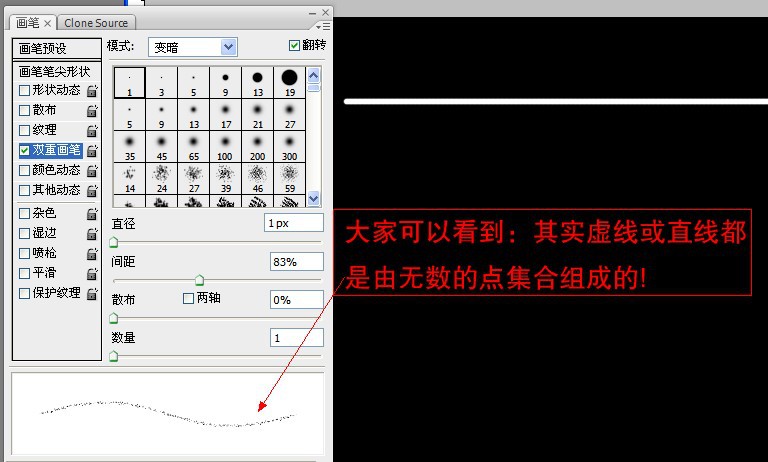Switch to the Clone Source tab
Viewport: 768px width, 462px height.
coord(96,23)
